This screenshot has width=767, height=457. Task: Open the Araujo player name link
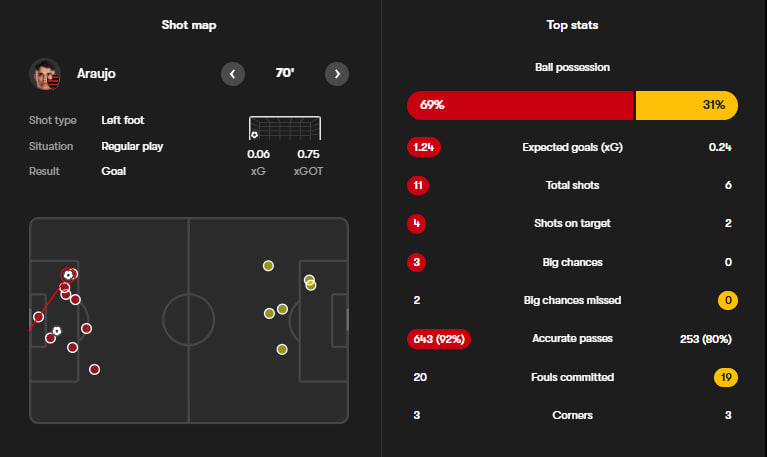97,74
